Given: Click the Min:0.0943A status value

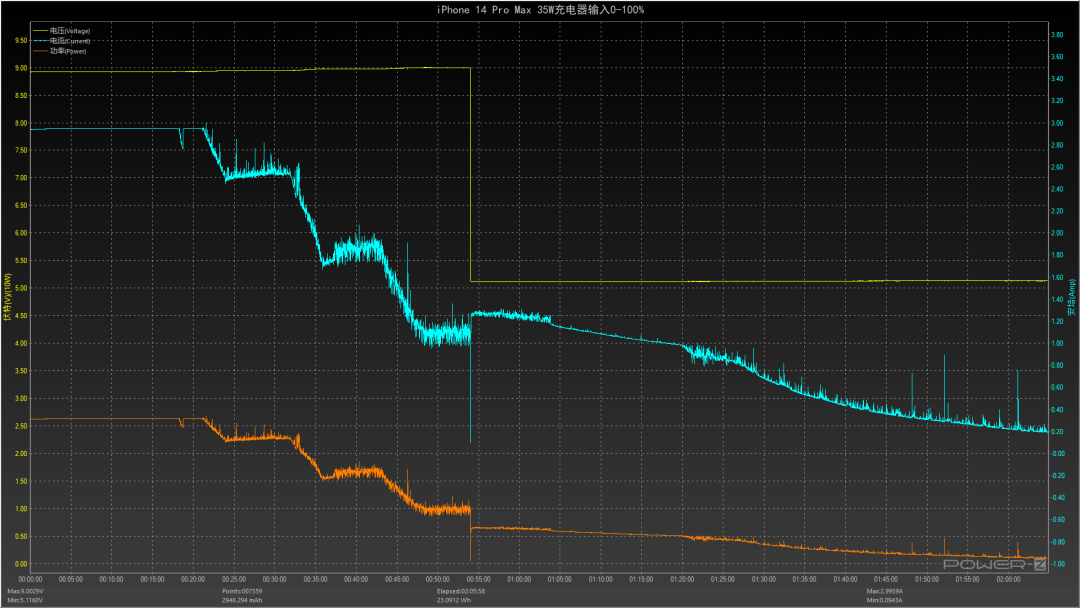Looking at the screenshot, I should coord(884,600).
